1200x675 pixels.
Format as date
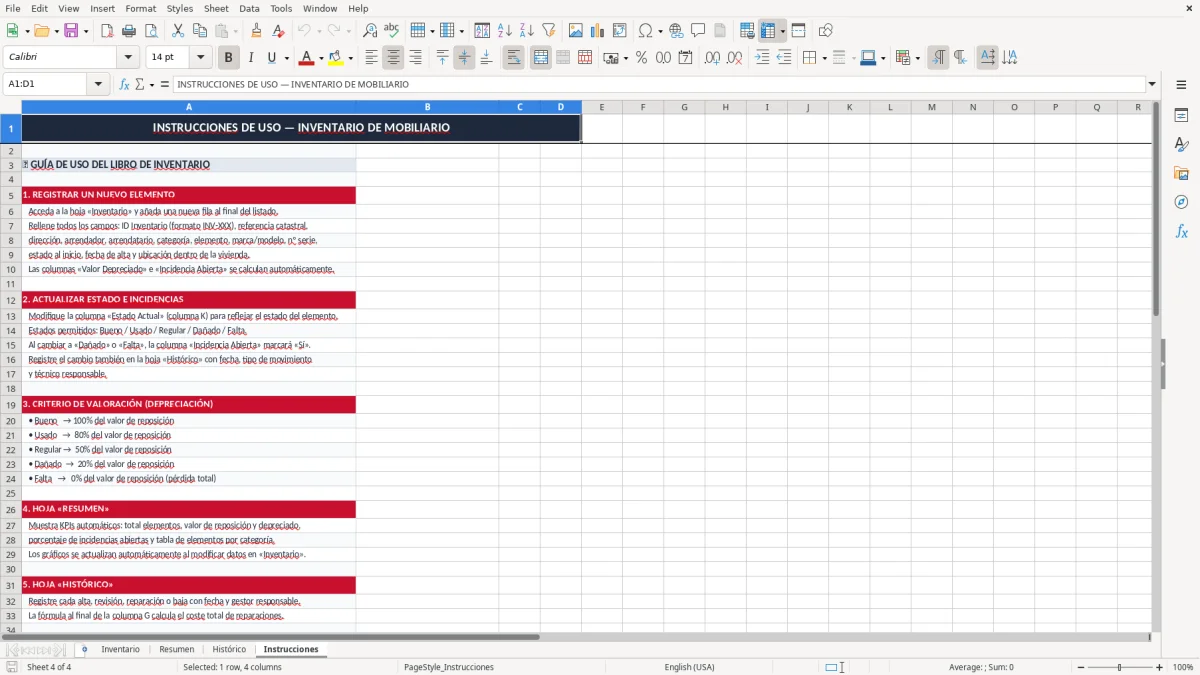point(685,58)
